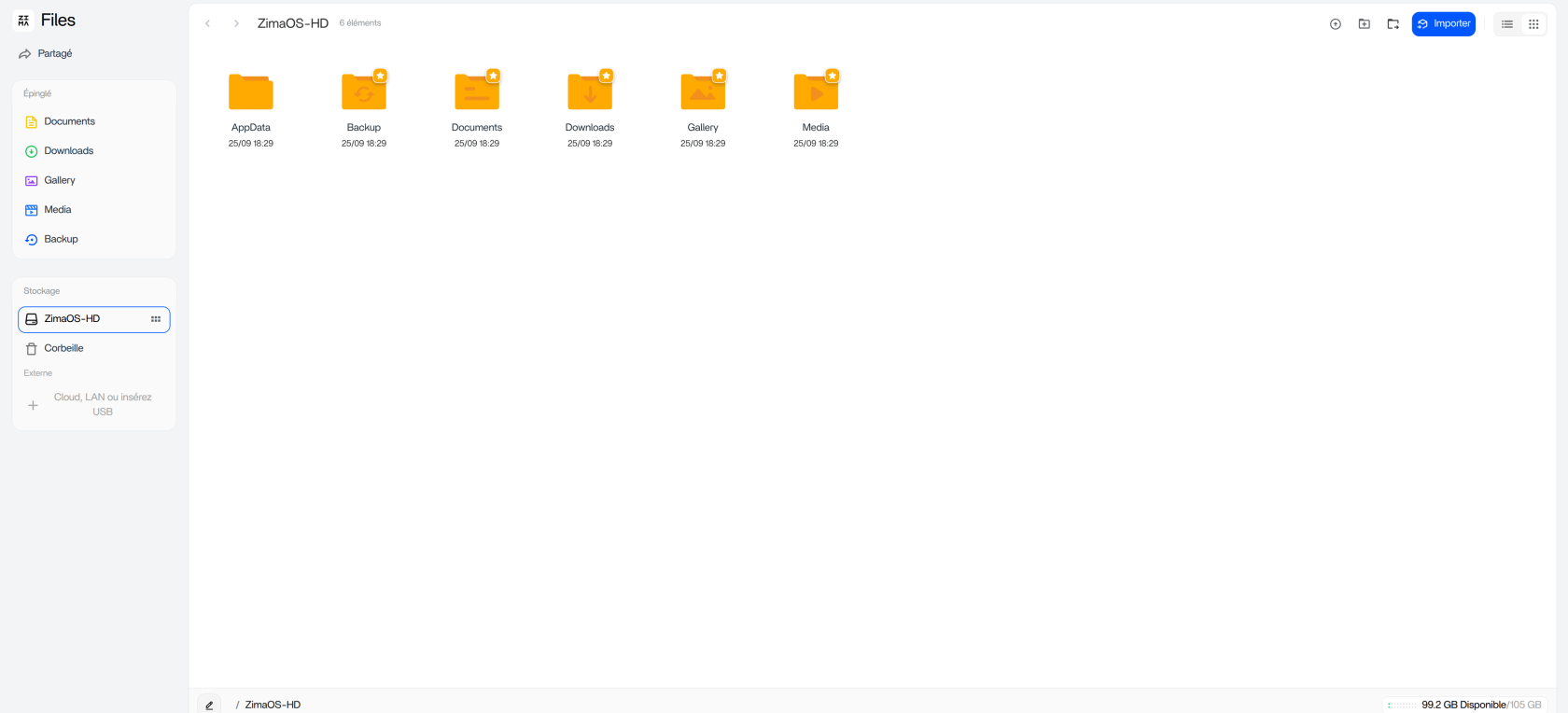Open Corbeille trash in sidebar
Viewport: 1568px width, 713px height.
pyautogui.click(x=63, y=348)
